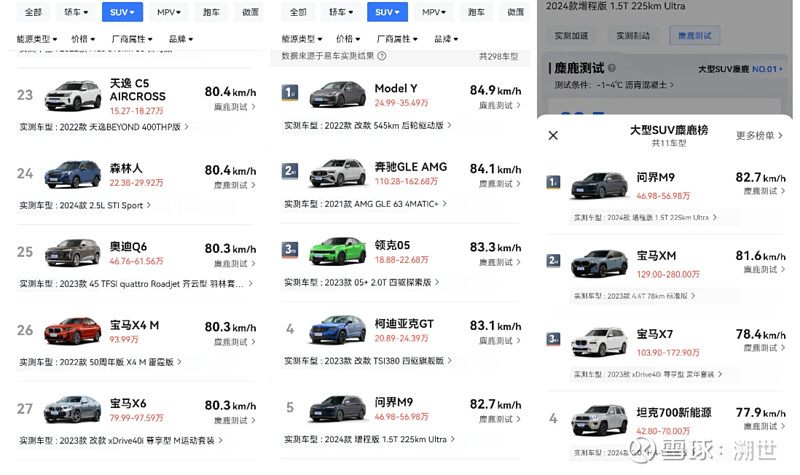Open the 天逸 C5 AIRCROSS car image

(x=72, y=95)
